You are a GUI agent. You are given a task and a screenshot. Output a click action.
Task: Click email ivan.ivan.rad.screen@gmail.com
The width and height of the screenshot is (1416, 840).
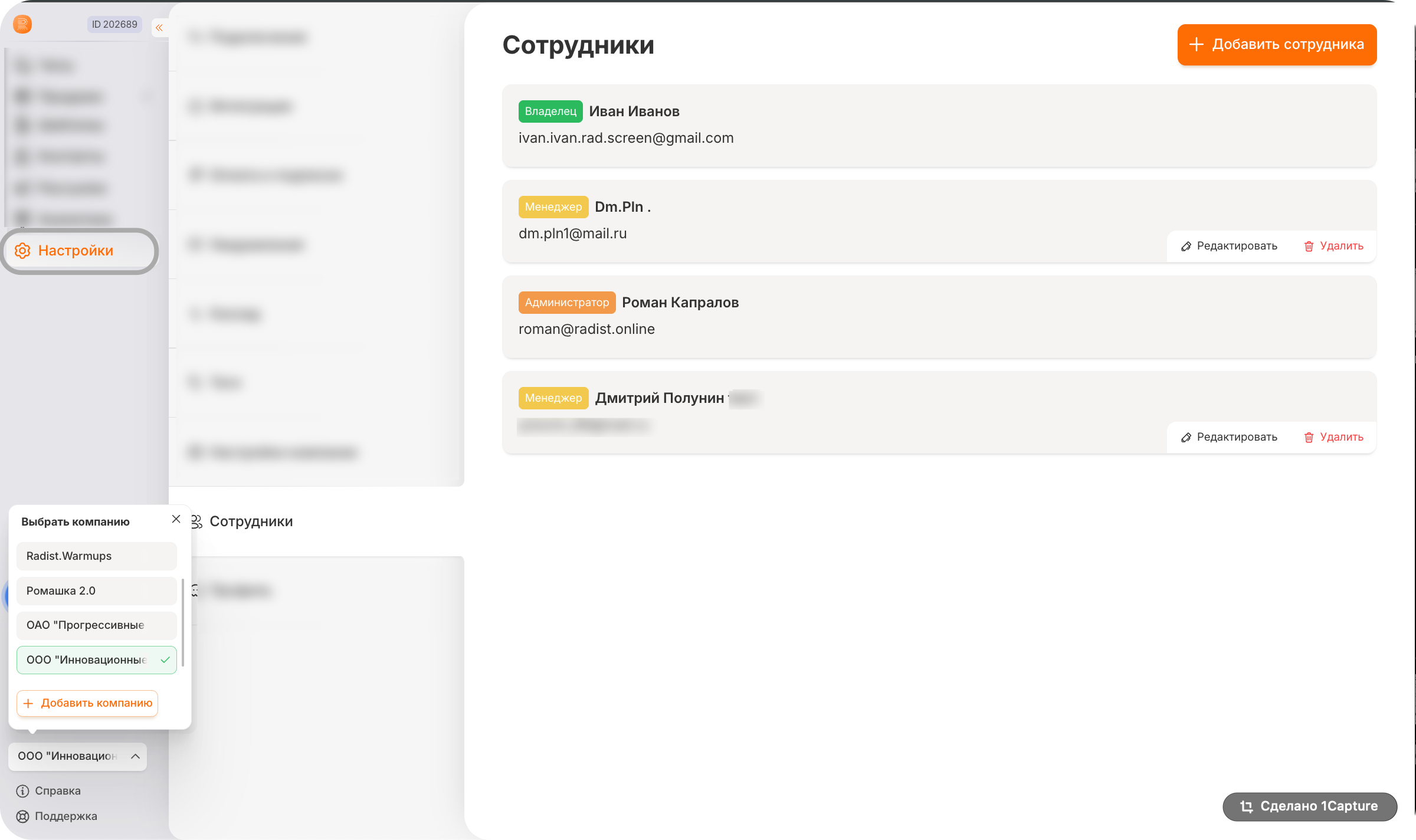coord(626,138)
